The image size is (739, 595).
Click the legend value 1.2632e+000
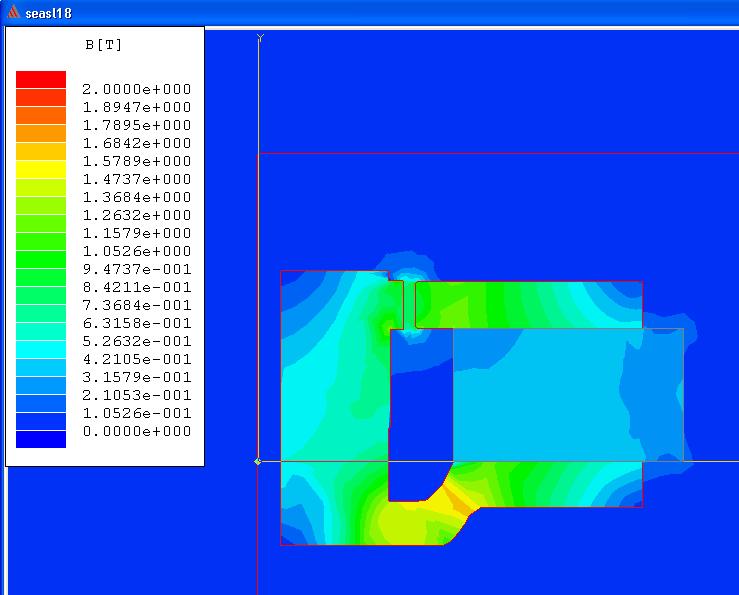137,215
